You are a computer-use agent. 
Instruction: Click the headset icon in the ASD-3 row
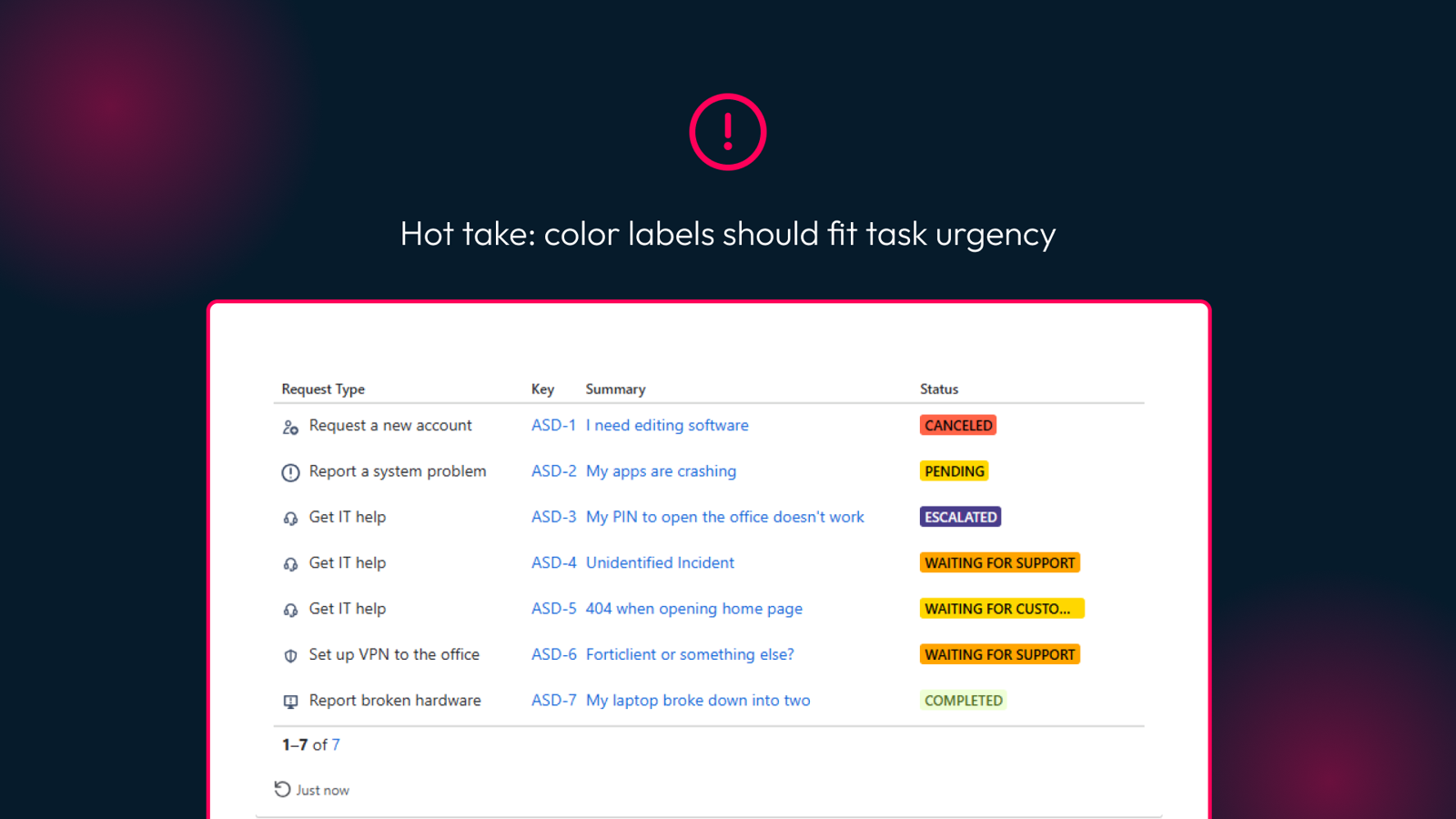[290, 519]
